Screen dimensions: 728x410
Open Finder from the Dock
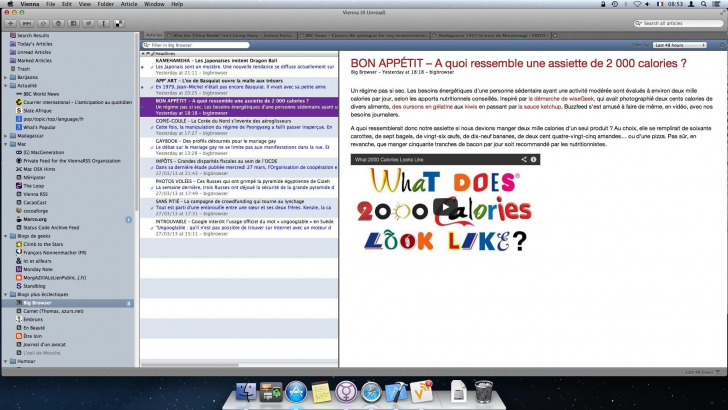point(246,392)
